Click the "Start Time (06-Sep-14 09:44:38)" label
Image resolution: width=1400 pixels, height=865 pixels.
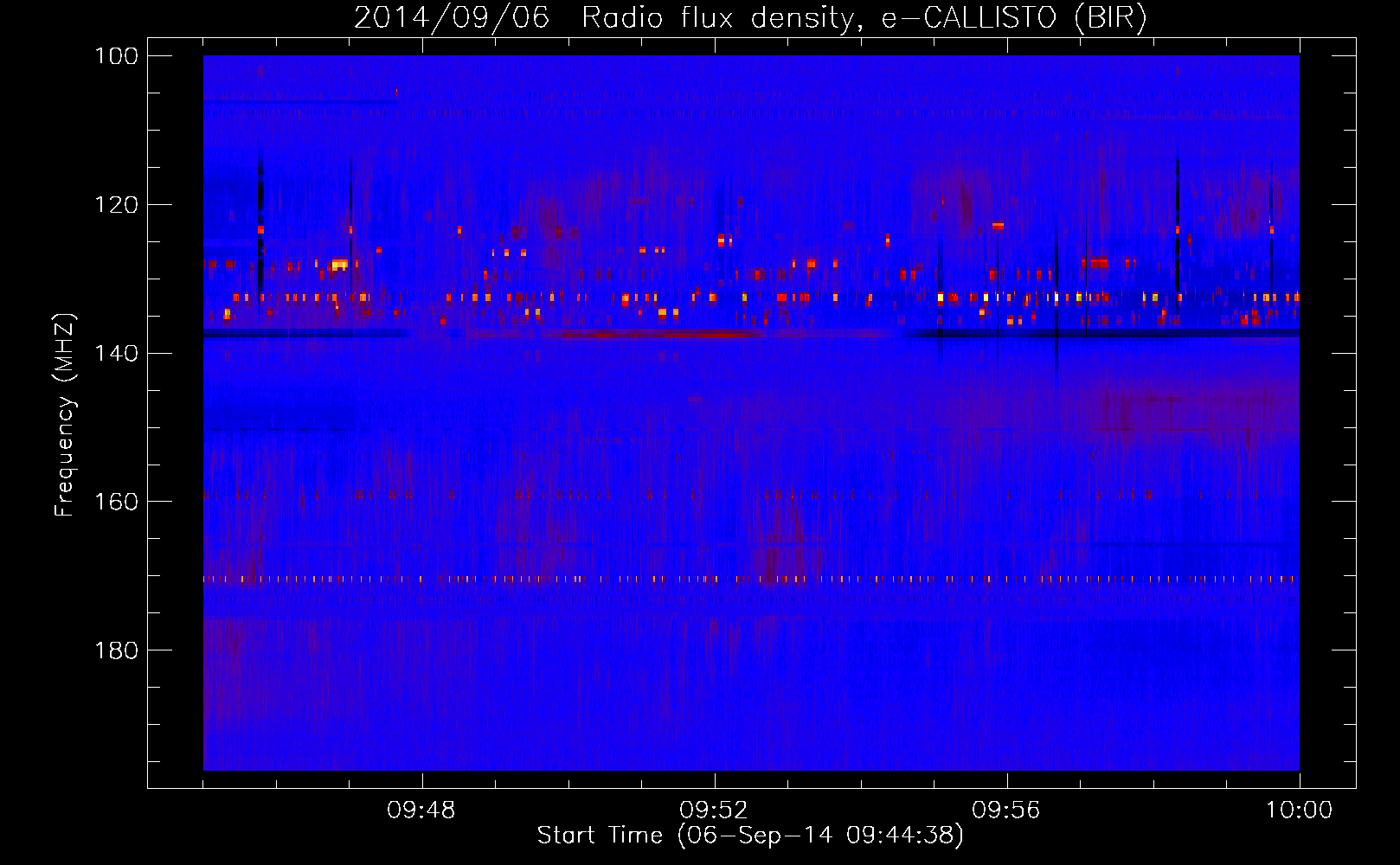[750, 836]
